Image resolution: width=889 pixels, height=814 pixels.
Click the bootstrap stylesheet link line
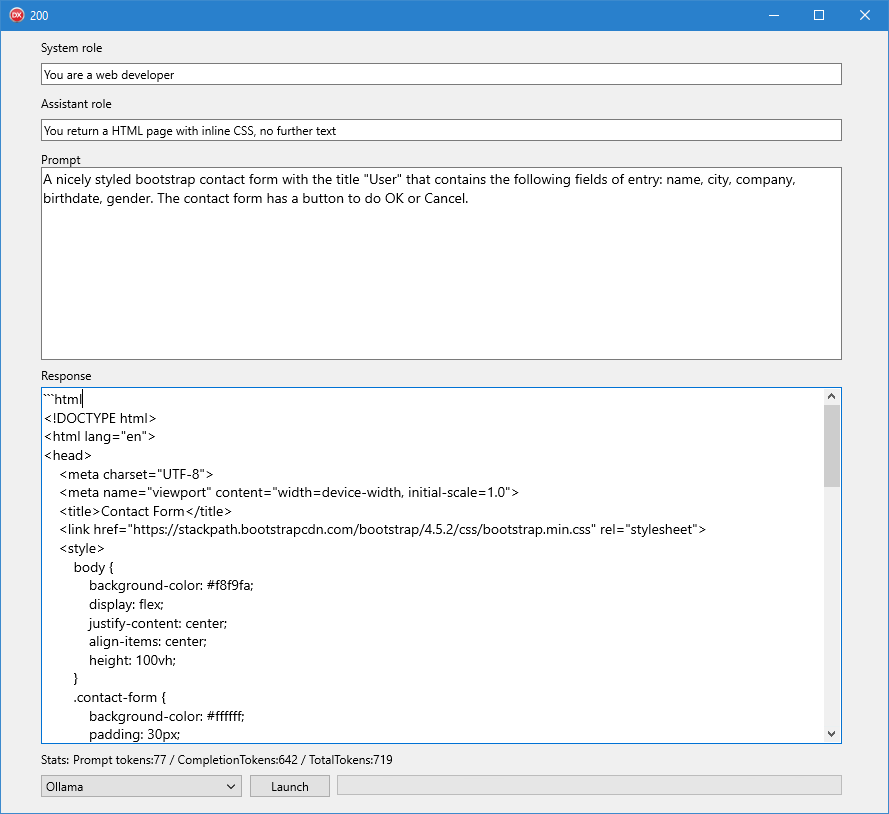[x=383, y=529]
